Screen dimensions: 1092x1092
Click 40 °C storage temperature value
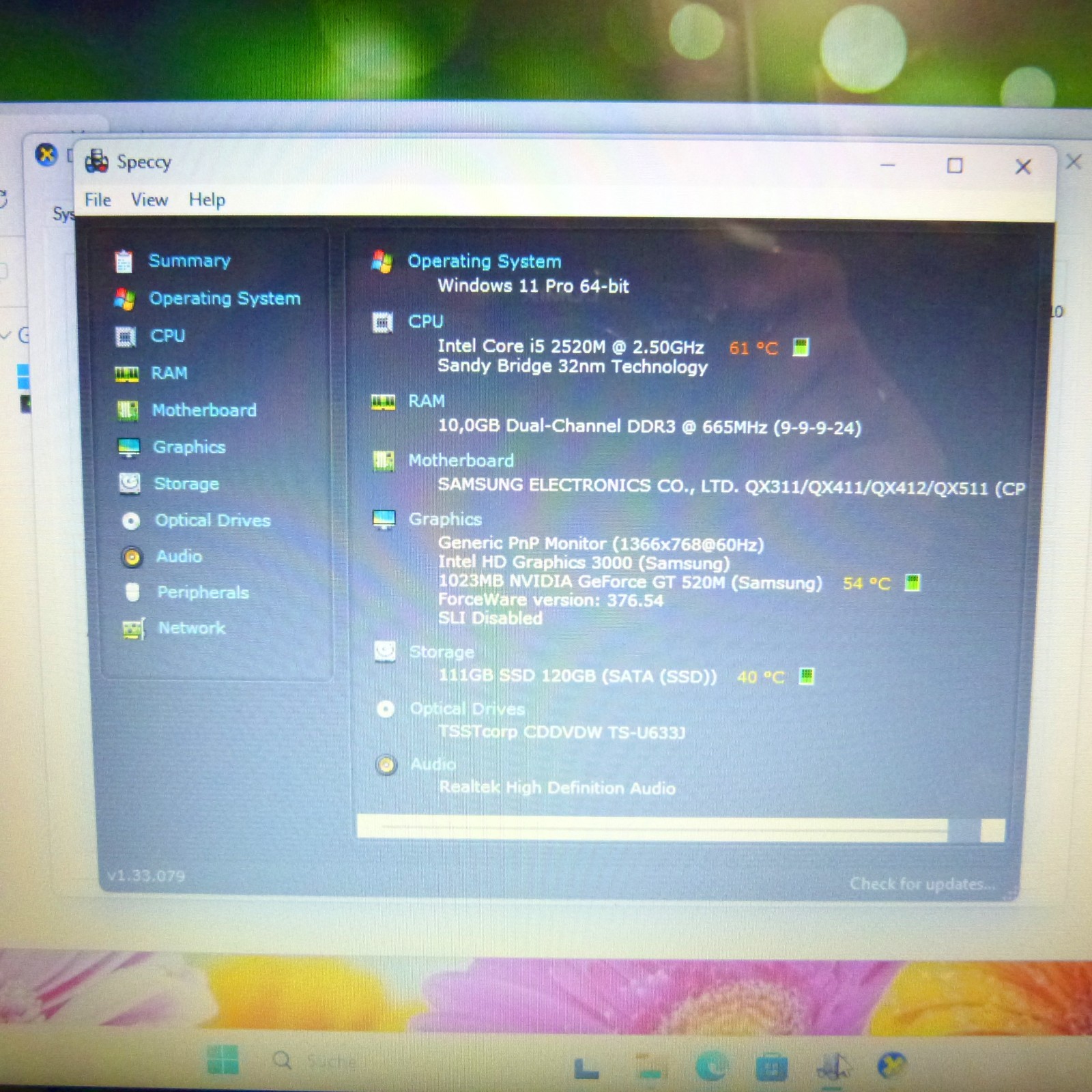(x=761, y=676)
